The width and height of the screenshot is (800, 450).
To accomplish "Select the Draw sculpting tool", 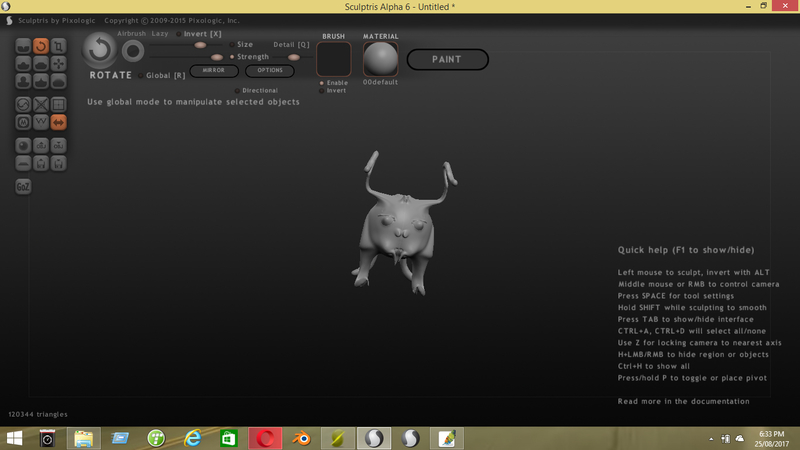I will coord(23,64).
